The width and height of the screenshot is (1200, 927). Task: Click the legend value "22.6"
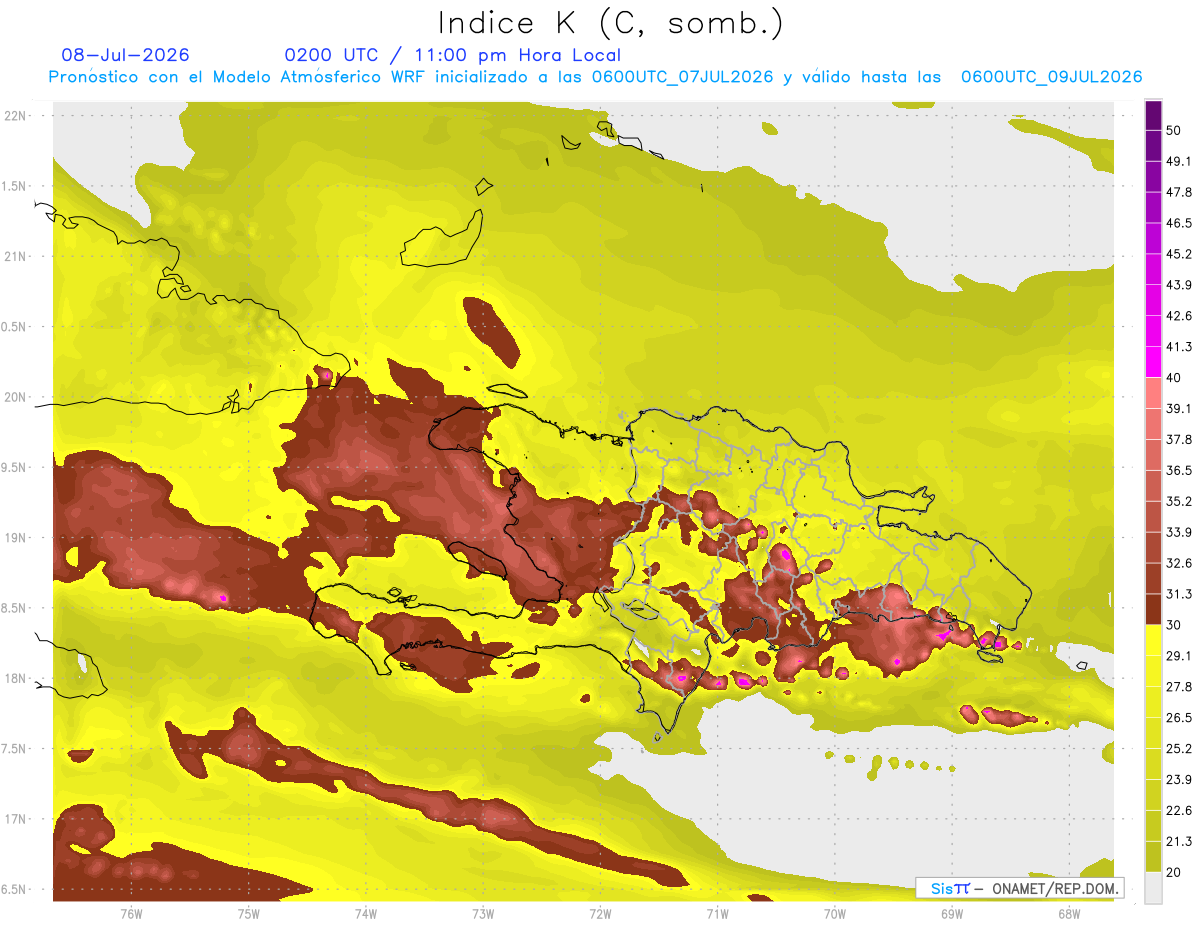[x=1180, y=811]
